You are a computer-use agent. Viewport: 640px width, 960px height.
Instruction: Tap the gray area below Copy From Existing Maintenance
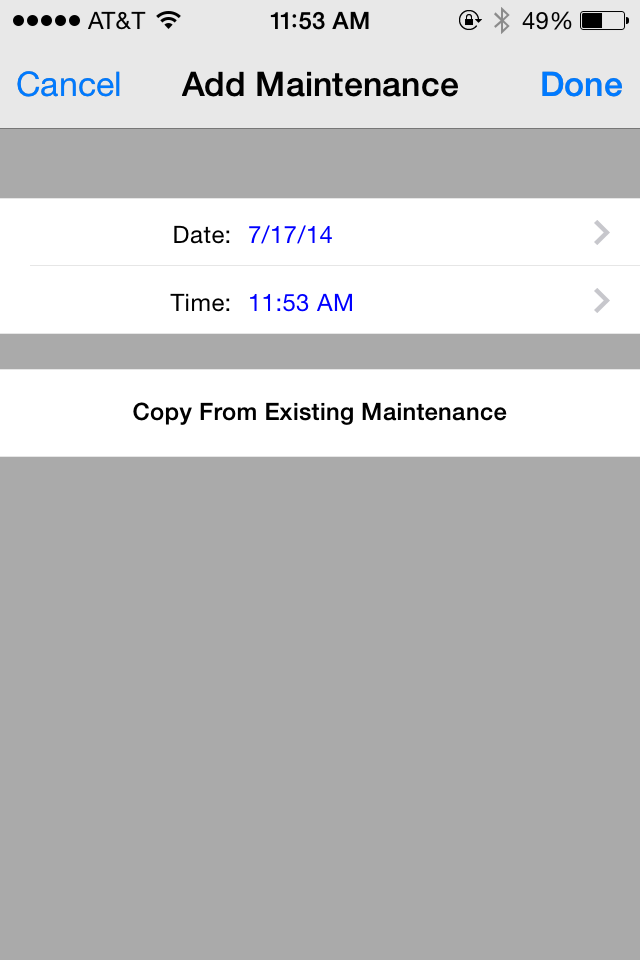[320, 708]
